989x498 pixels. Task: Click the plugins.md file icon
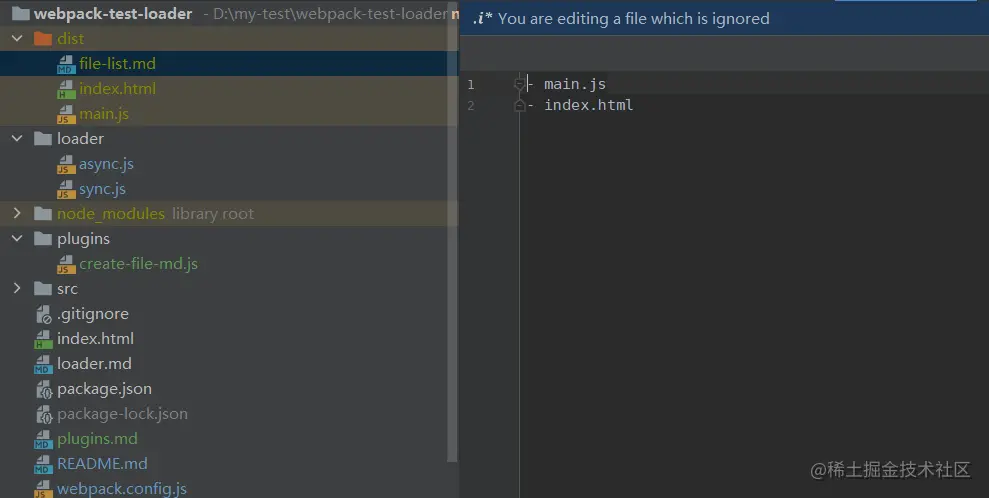click(44, 439)
